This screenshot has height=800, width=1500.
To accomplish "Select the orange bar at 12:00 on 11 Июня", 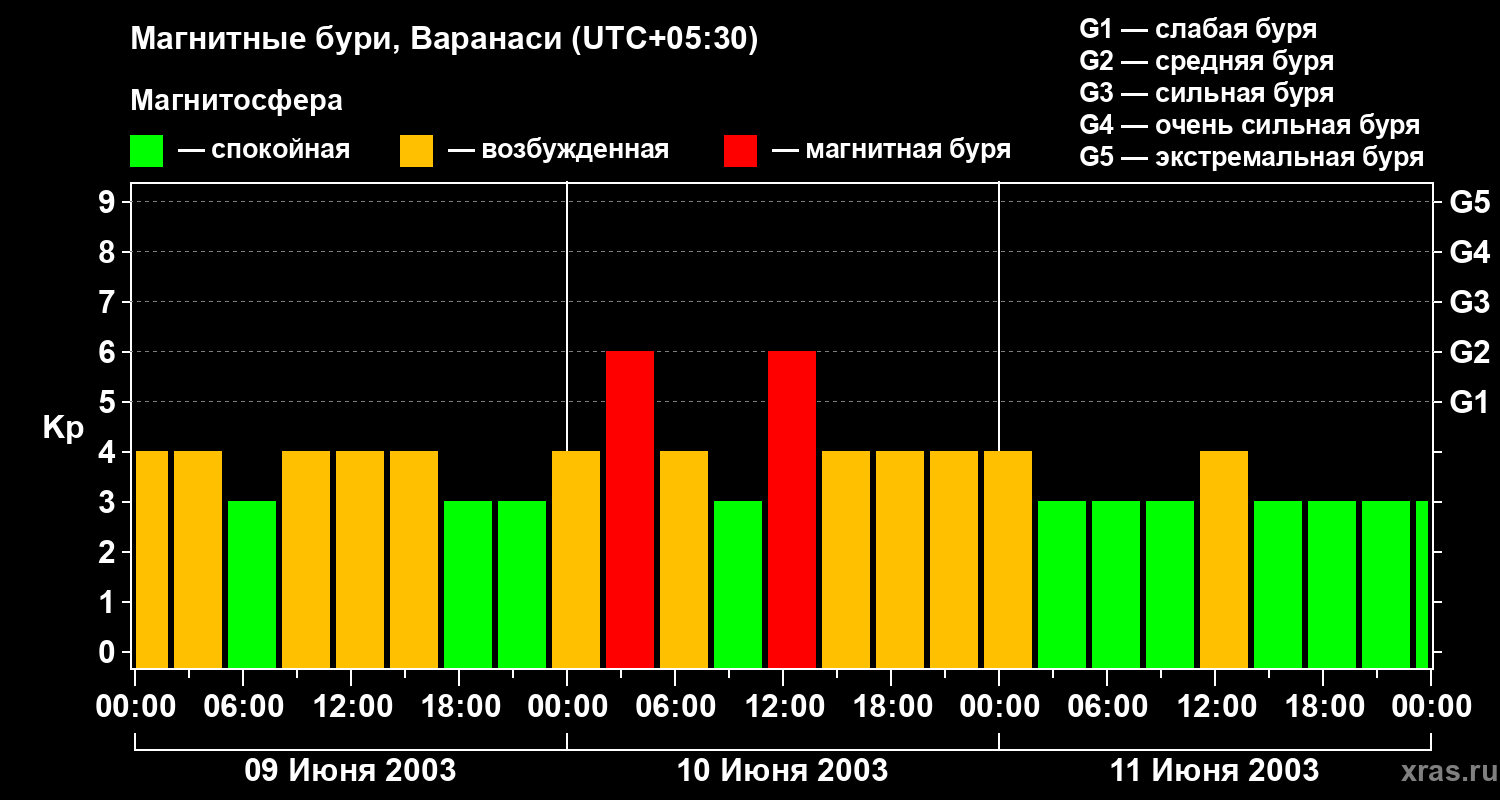I will click(x=1224, y=559).
